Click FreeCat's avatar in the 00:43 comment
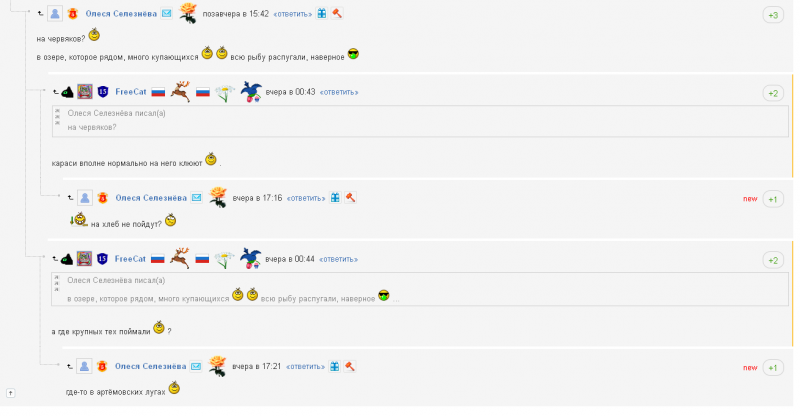800x416 pixels. (x=85, y=92)
